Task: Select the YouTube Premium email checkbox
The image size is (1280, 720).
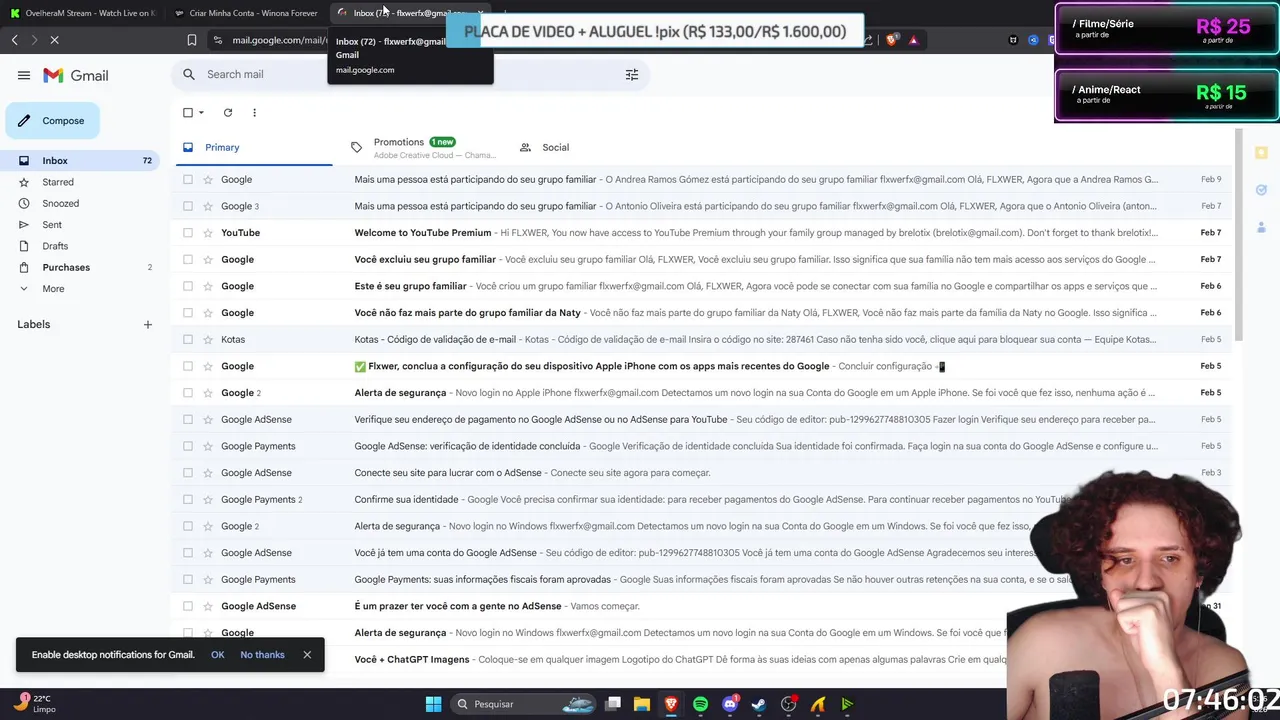Action: coord(188,233)
